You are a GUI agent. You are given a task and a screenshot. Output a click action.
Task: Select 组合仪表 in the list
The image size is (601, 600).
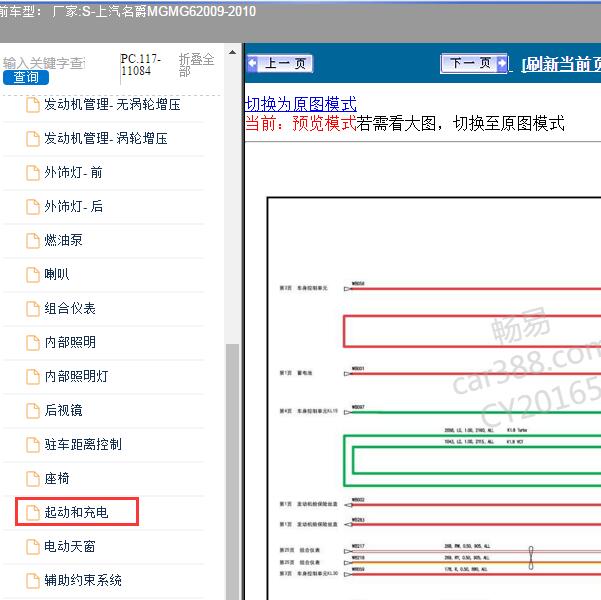pos(70,308)
